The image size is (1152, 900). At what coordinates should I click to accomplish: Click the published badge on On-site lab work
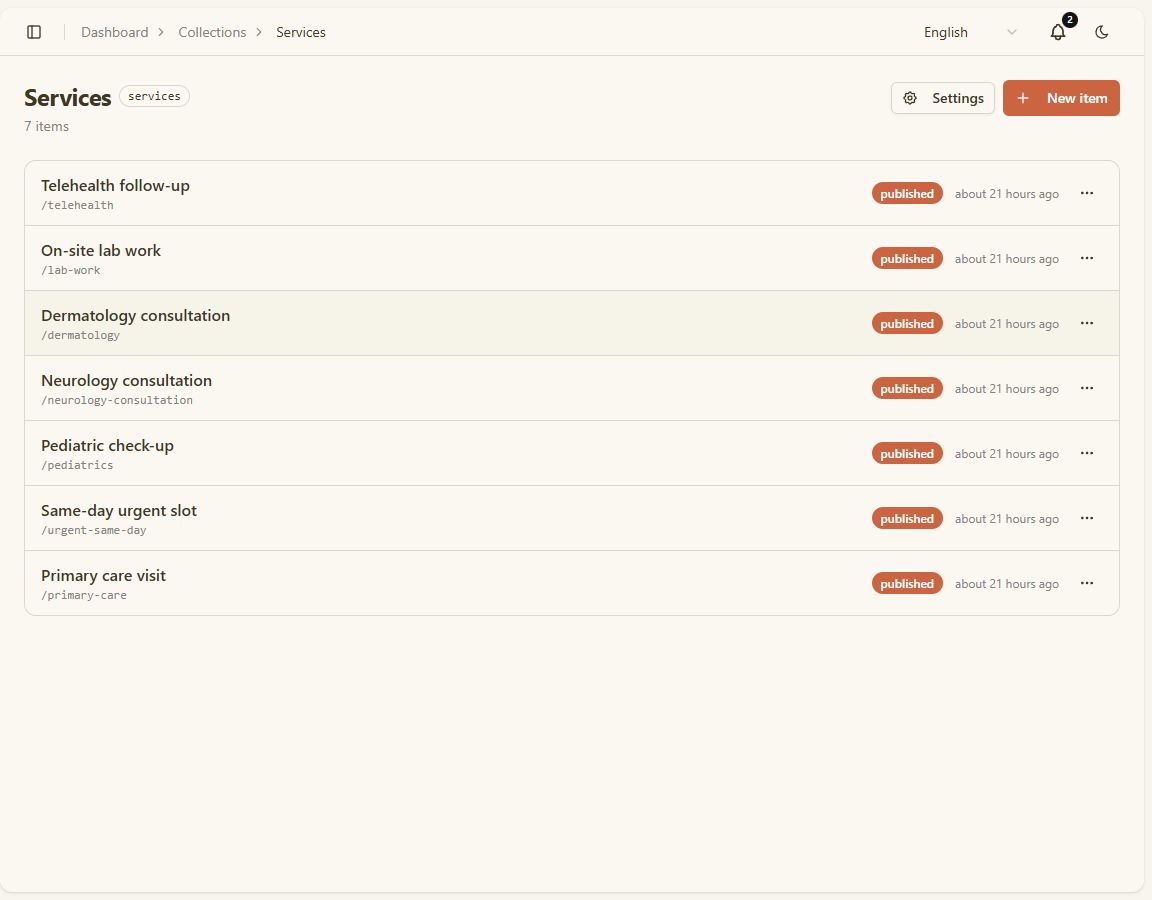coord(907,259)
